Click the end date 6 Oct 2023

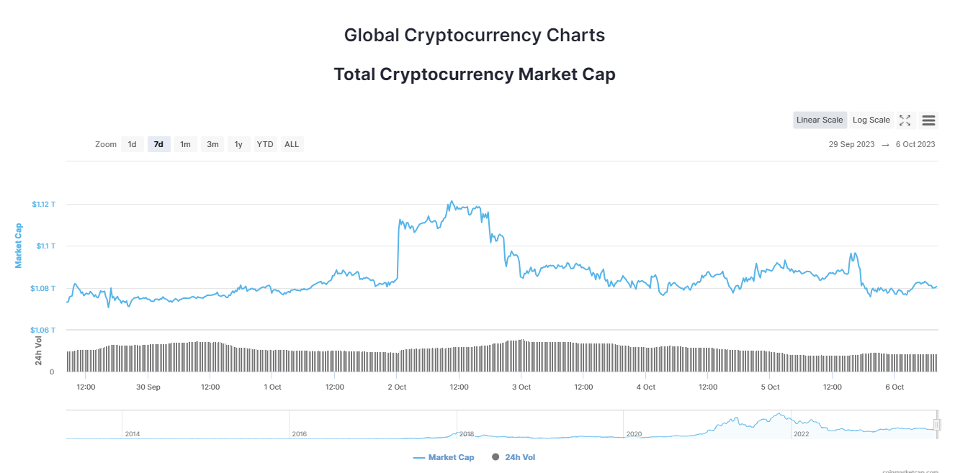[915, 144]
